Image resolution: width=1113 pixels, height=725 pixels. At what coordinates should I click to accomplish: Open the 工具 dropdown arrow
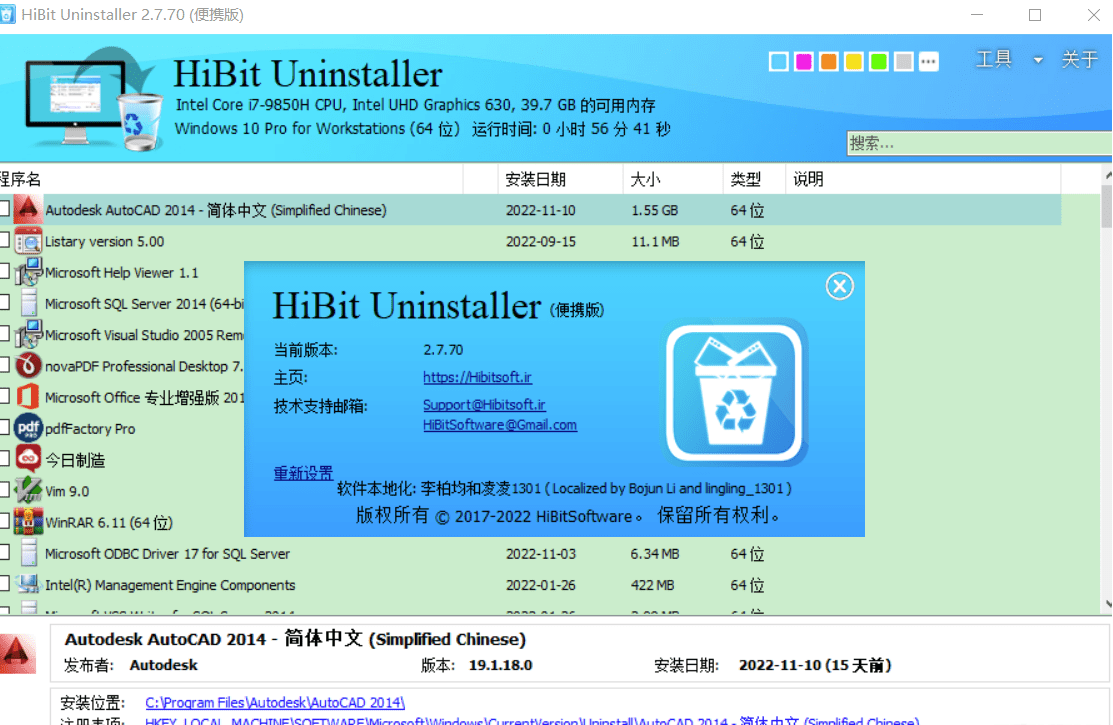pos(1038,60)
